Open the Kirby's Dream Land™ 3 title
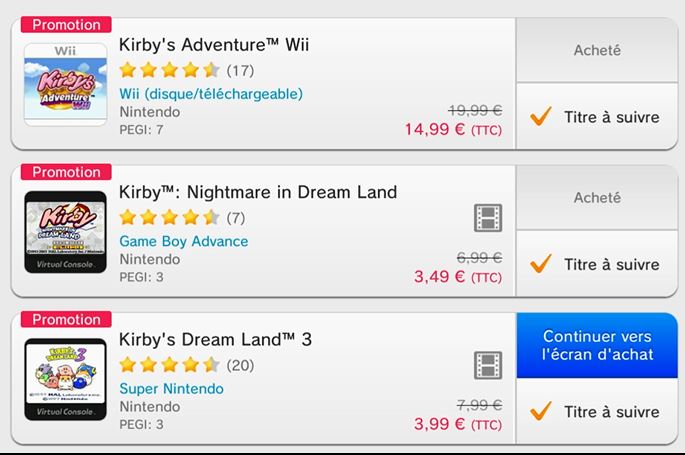685x455 pixels. [216, 339]
